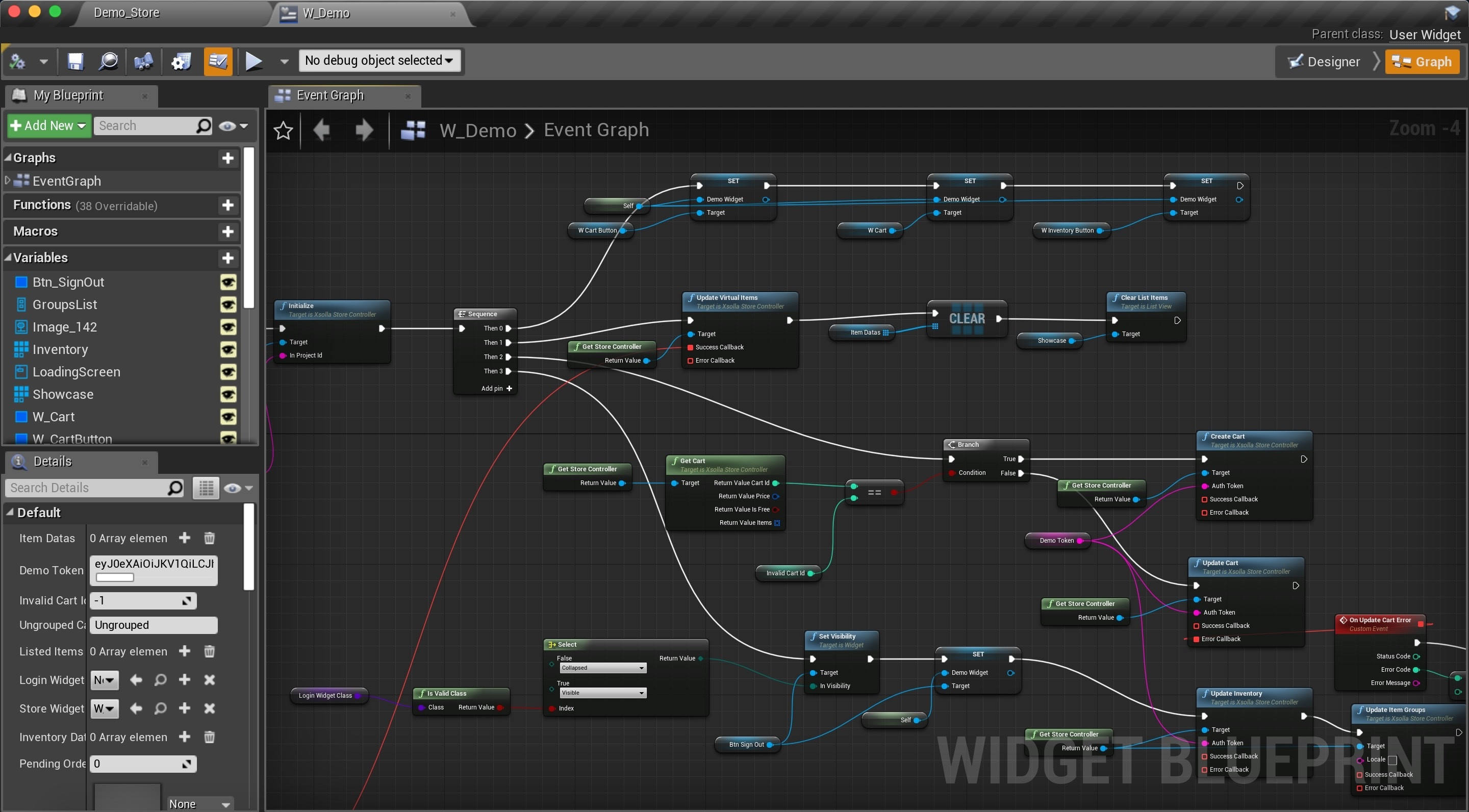This screenshot has width=1469, height=812.
Task: Toggle visibility eye for Btn_SignOut variable
Action: point(228,282)
